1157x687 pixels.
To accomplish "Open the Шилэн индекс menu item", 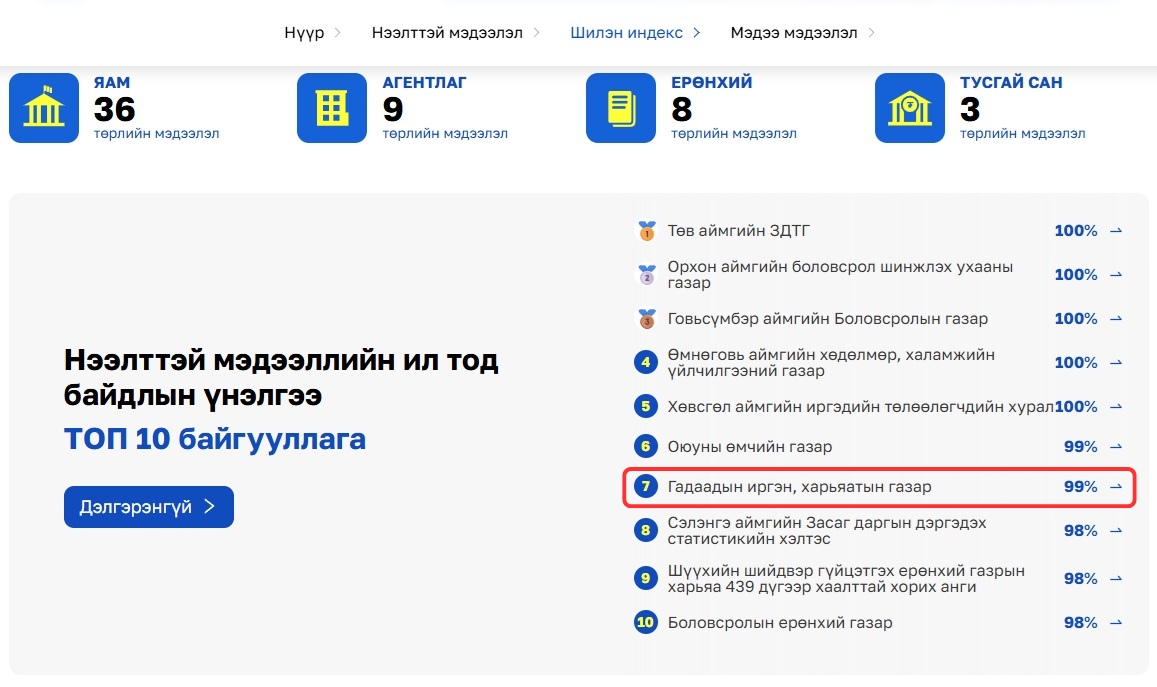I will click(x=626, y=33).
